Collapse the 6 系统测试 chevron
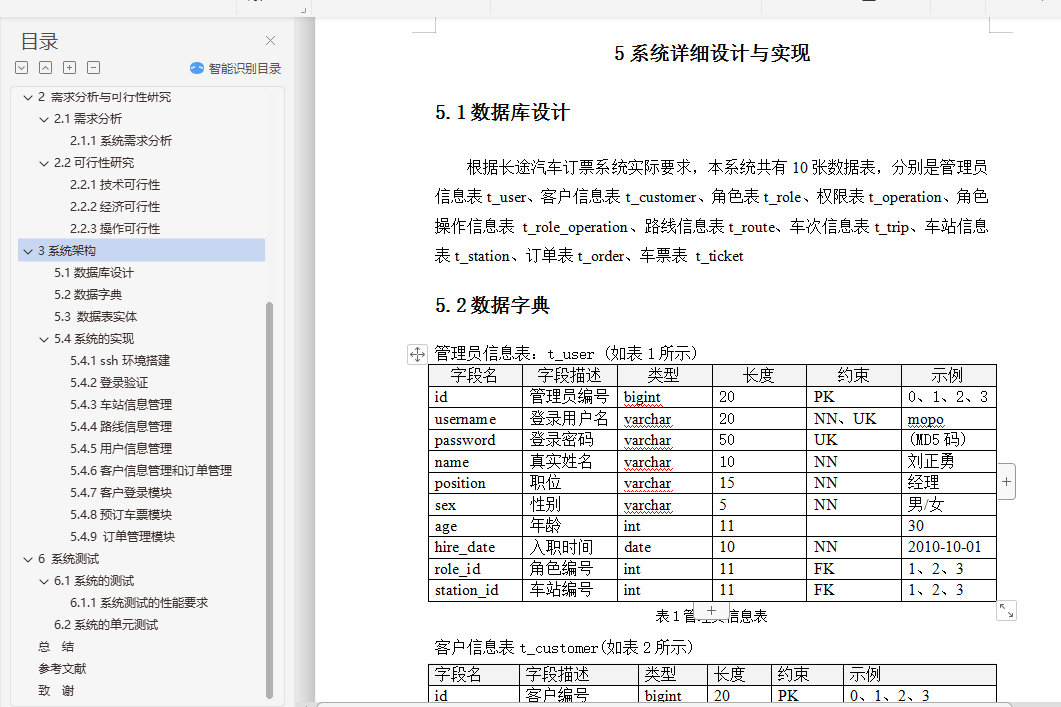This screenshot has height=707, width=1061. tap(28, 560)
